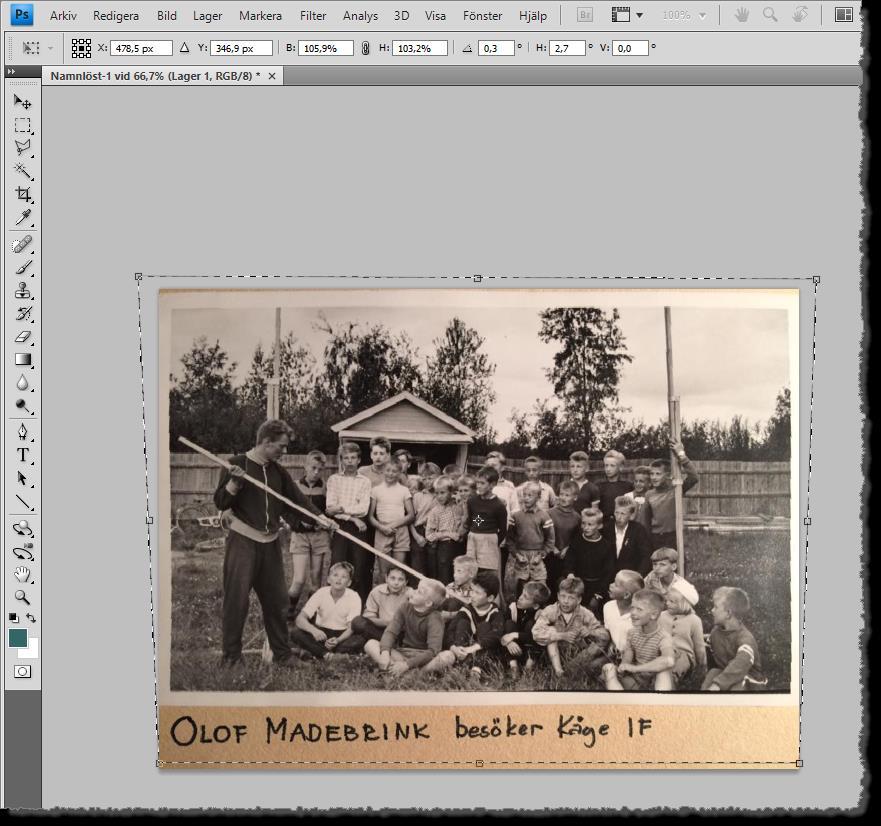Select the Crop tool
The width and height of the screenshot is (881, 826).
click(22, 194)
